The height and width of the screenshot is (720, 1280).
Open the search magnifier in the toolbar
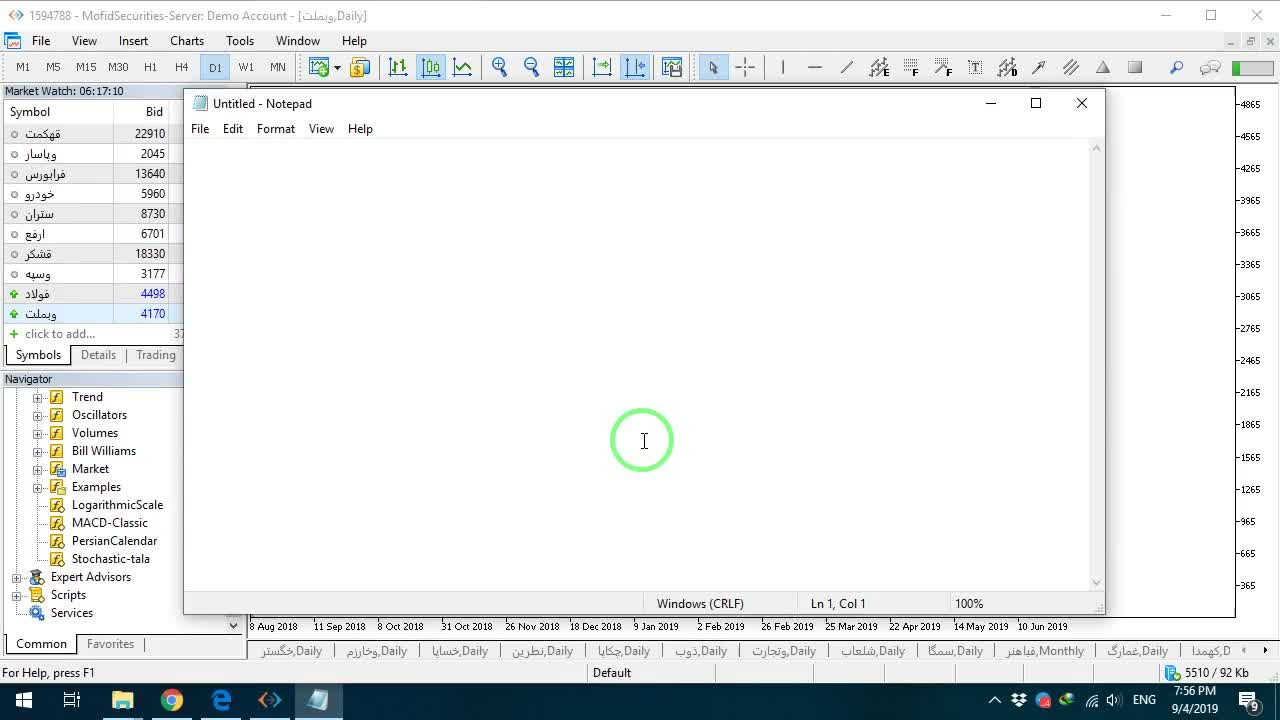(1177, 67)
